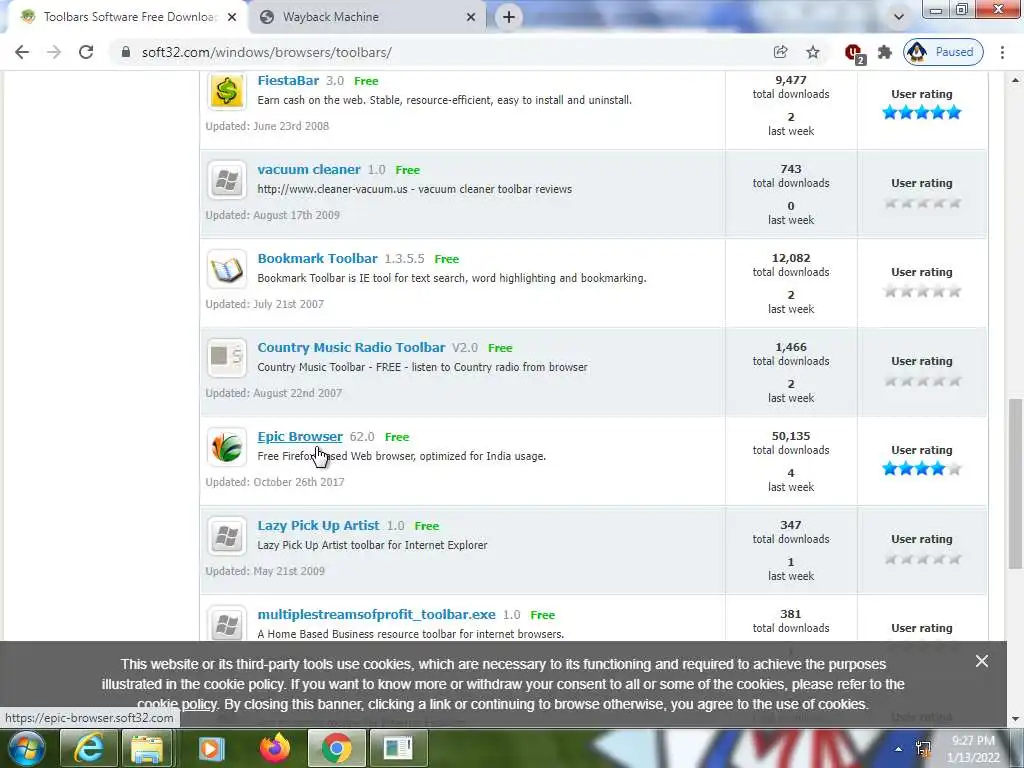Reload the soft32 page
The width and height of the screenshot is (1024, 768).
[x=86, y=52]
